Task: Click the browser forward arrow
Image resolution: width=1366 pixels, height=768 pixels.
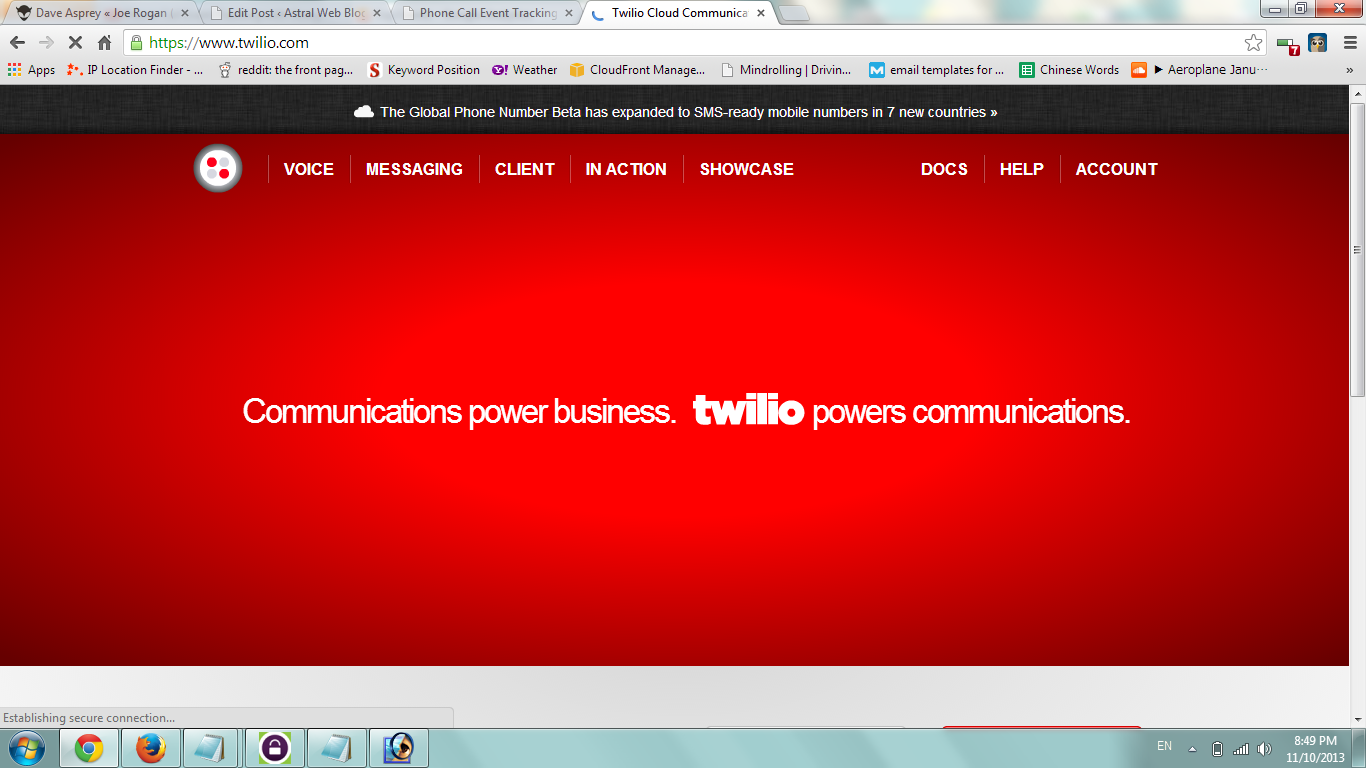Action: [x=46, y=43]
